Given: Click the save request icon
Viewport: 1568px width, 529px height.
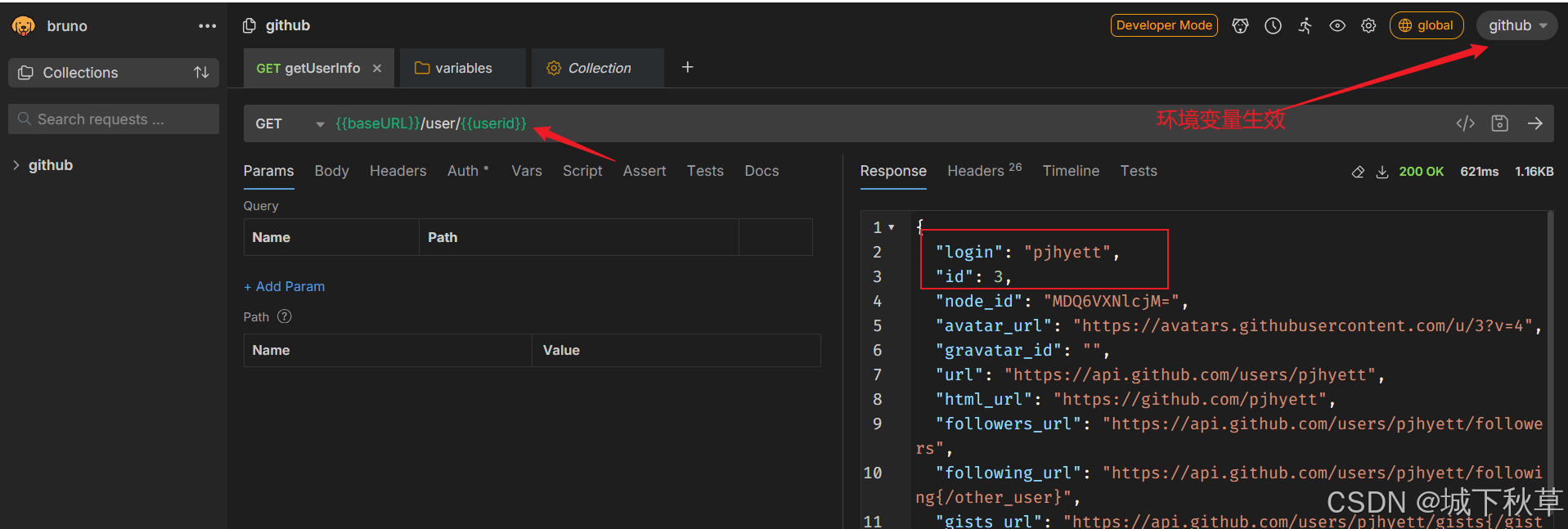Looking at the screenshot, I should coord(1499,123).
